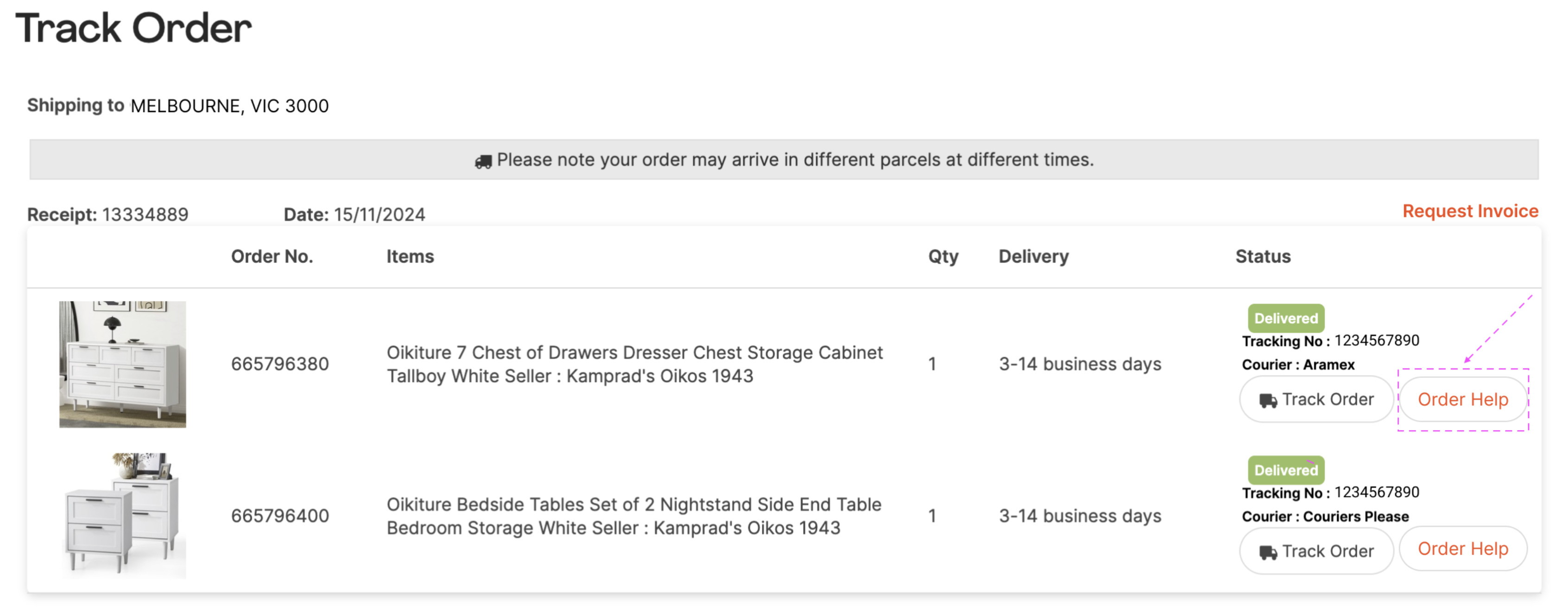
Task: Click the tracking number under Aramex order
Action: tap(1376, 341)
